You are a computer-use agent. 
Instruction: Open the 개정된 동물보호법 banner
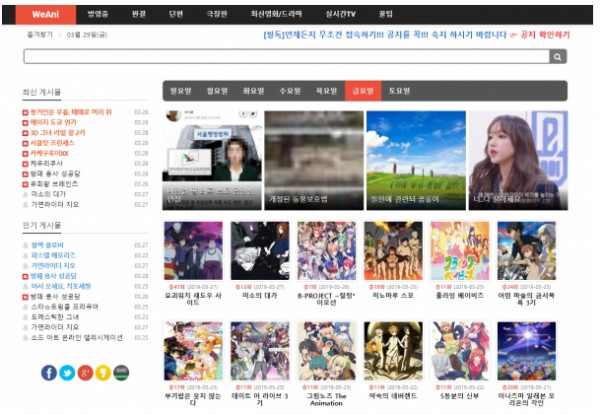tap(314, 161)
